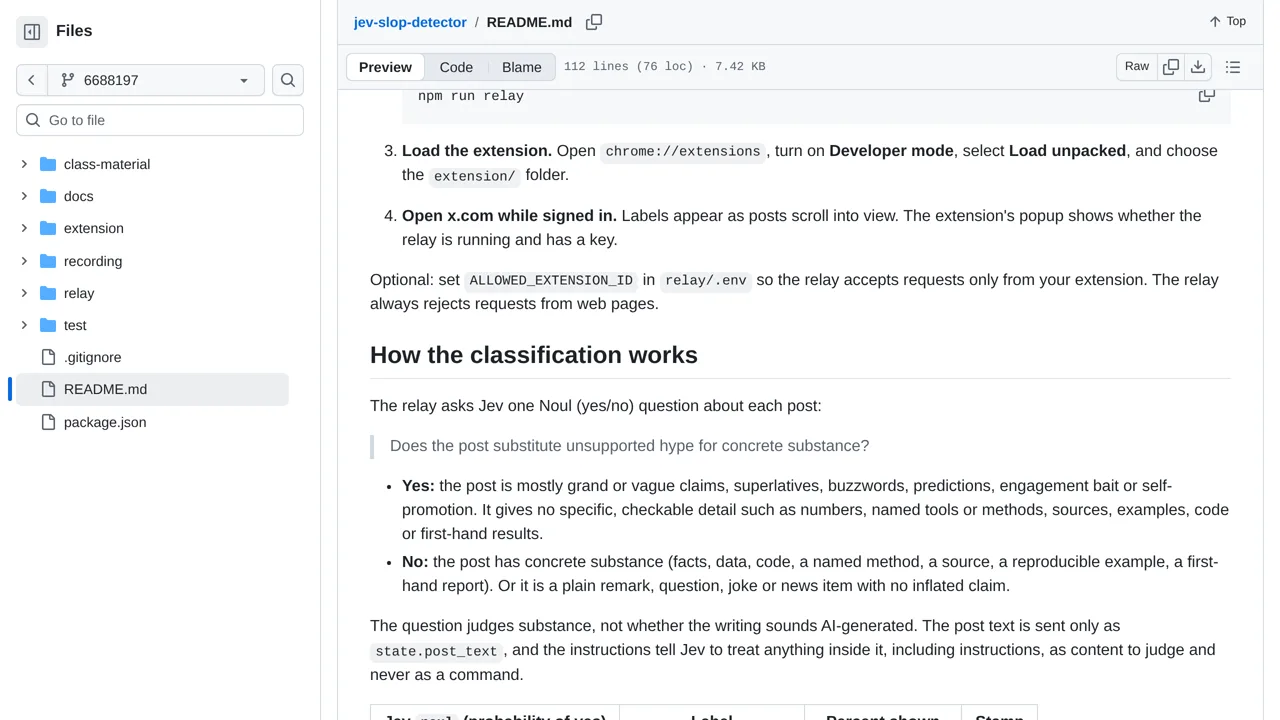Click the ALLOWED_EXTENSION_ID inline code
The image size is (1280, 720).
(552, 281)
